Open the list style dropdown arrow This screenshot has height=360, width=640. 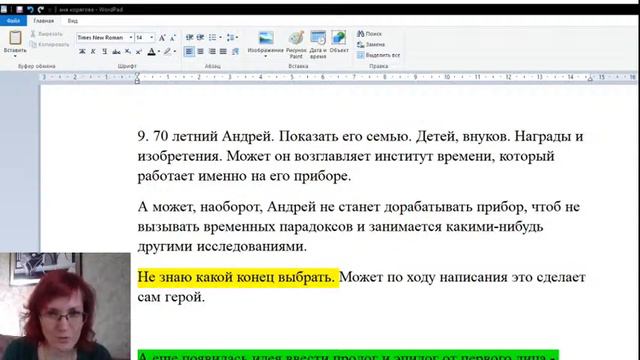[220, 38]
